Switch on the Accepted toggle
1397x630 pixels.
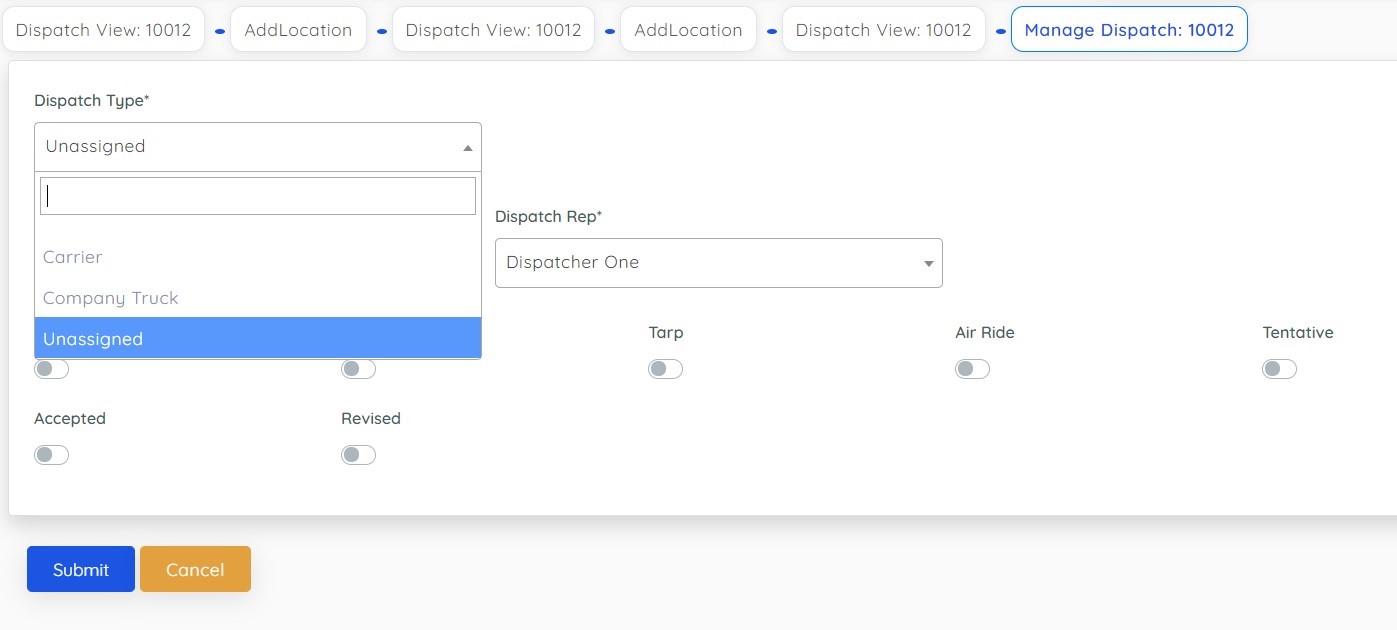click(x=52, y=455)
